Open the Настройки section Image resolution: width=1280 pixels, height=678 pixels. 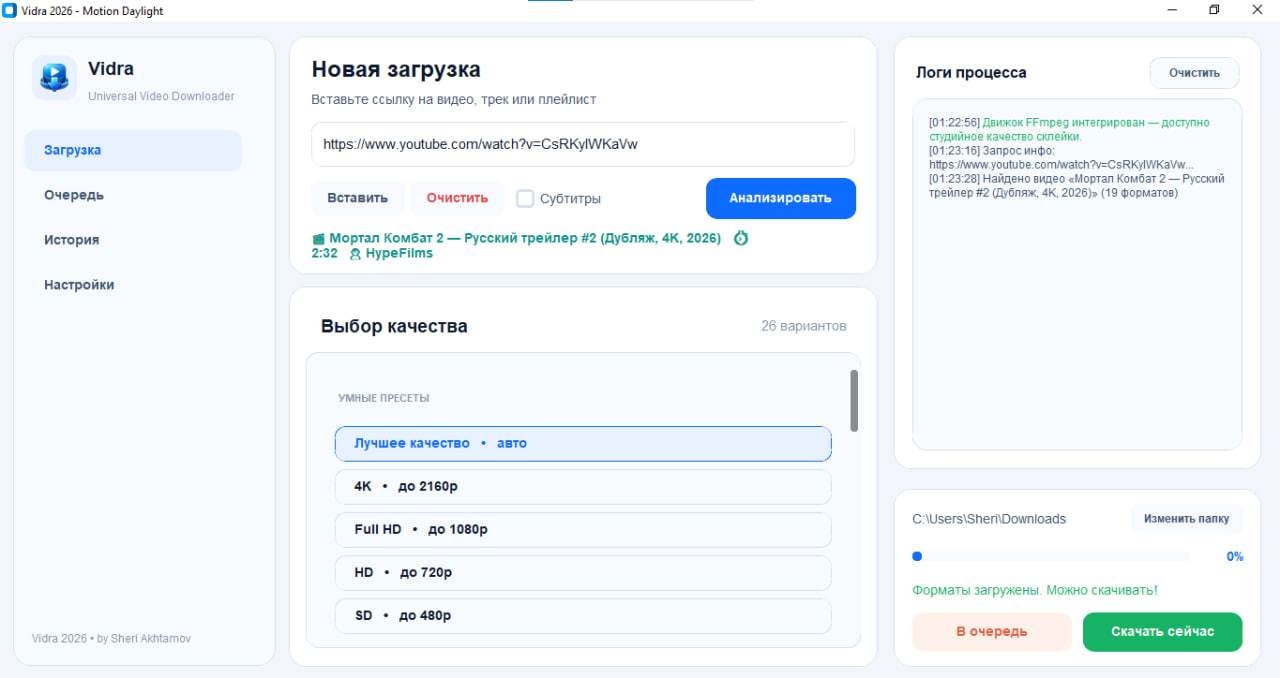[x=79, y=285]
